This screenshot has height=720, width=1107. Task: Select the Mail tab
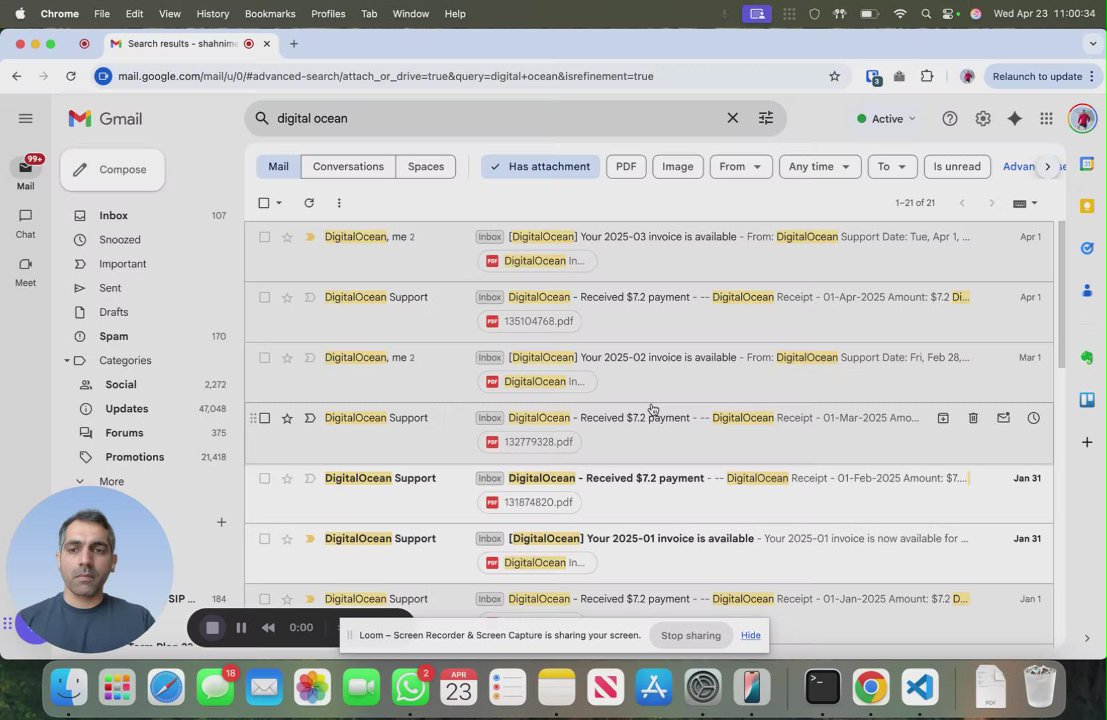point(278,167)
